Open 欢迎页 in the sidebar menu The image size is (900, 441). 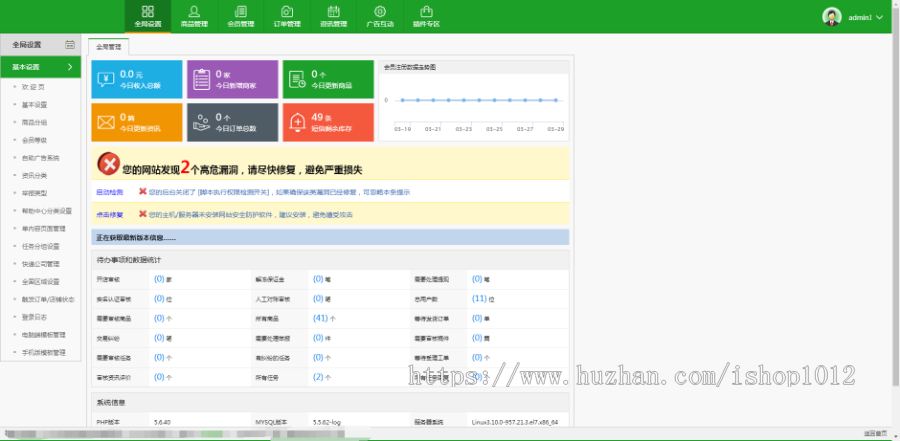point(33,87)
